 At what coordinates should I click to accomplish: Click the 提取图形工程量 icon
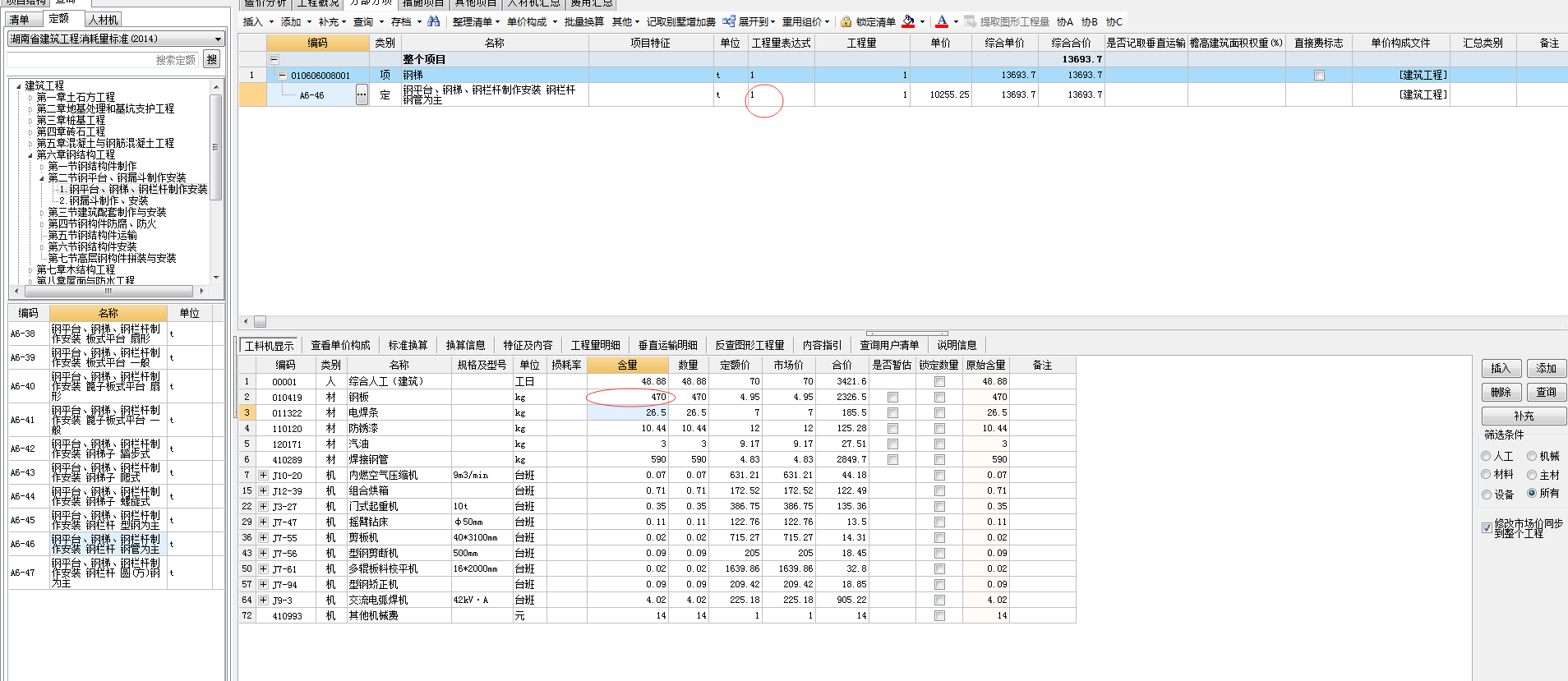pyautogui.click(x=971, y=21)
